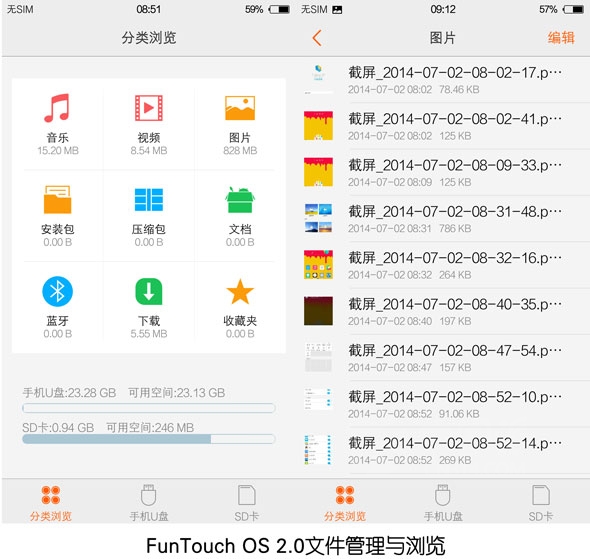Open the 视频 video category icon
The width and height of the screenshot is (590, 559).
(149, 108)
